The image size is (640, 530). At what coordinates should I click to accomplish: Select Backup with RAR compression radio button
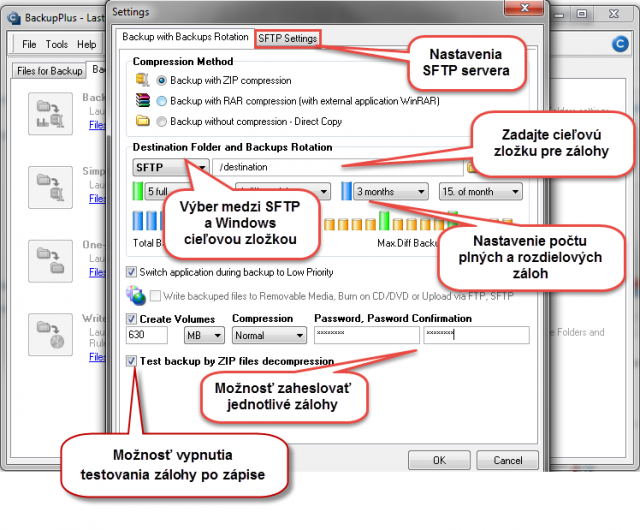tap(162, 101)
